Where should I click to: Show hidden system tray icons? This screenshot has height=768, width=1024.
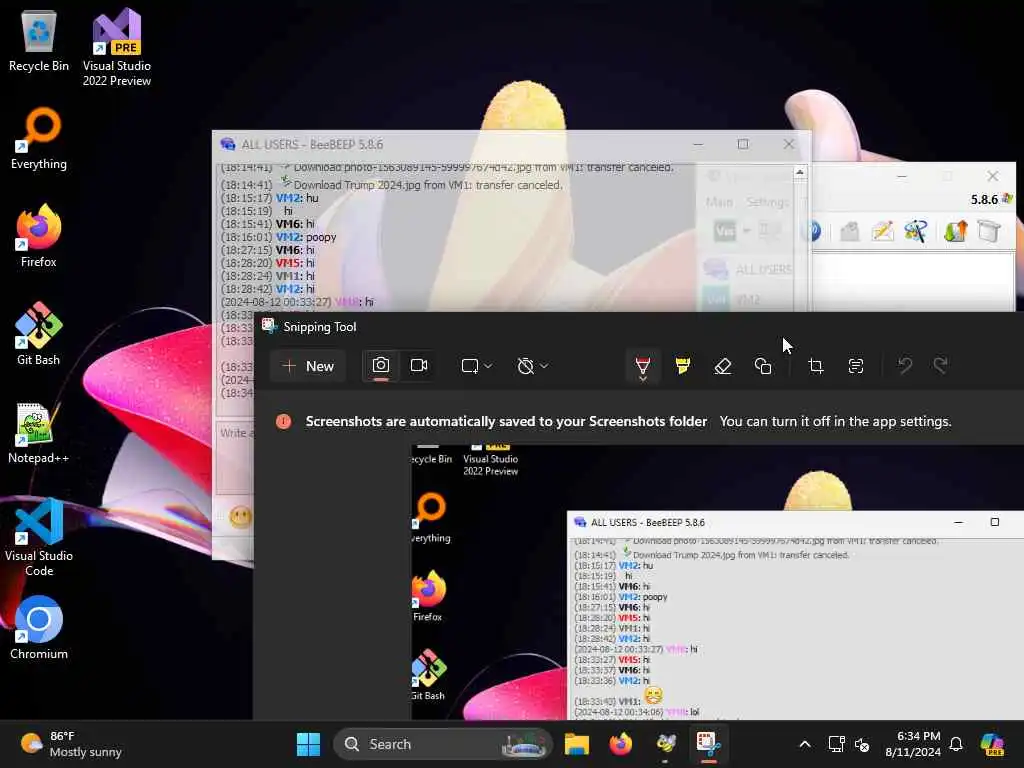tap(805, 744)
